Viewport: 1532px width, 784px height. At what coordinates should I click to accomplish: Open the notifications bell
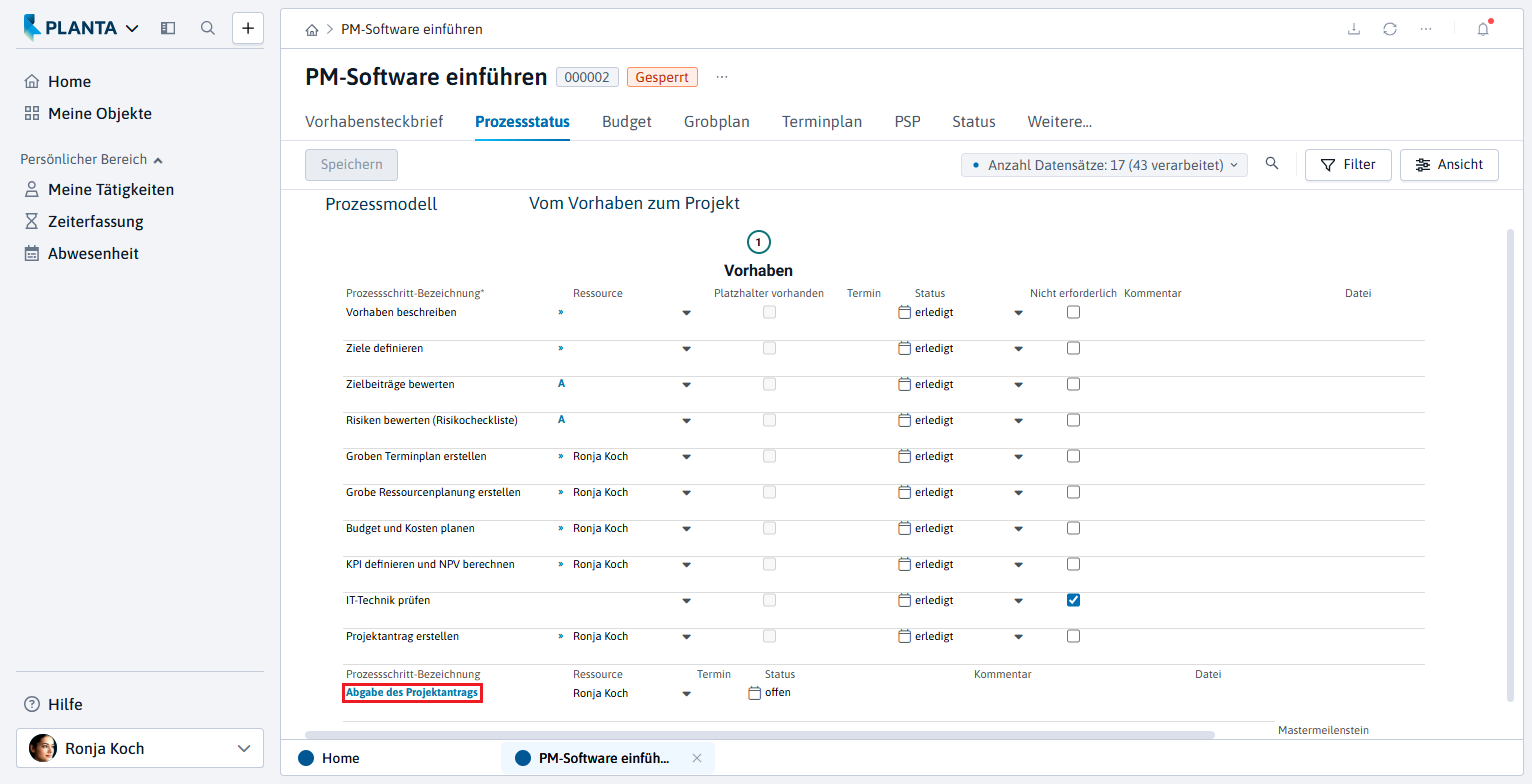pyautogui.click(x=1483, y=29)
